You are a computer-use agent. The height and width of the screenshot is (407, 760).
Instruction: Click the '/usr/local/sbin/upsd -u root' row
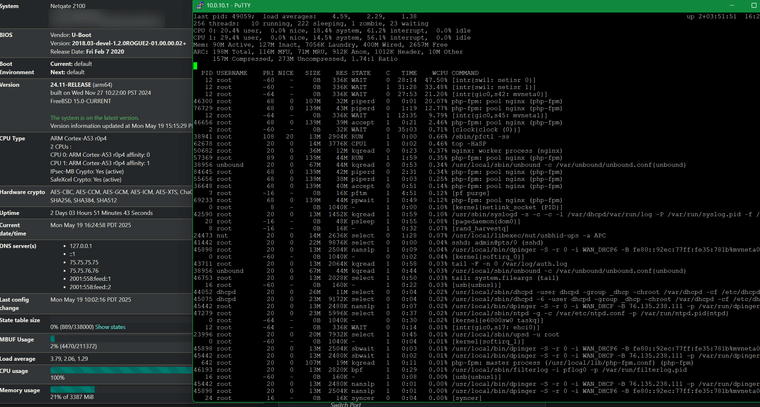[376, 334]
